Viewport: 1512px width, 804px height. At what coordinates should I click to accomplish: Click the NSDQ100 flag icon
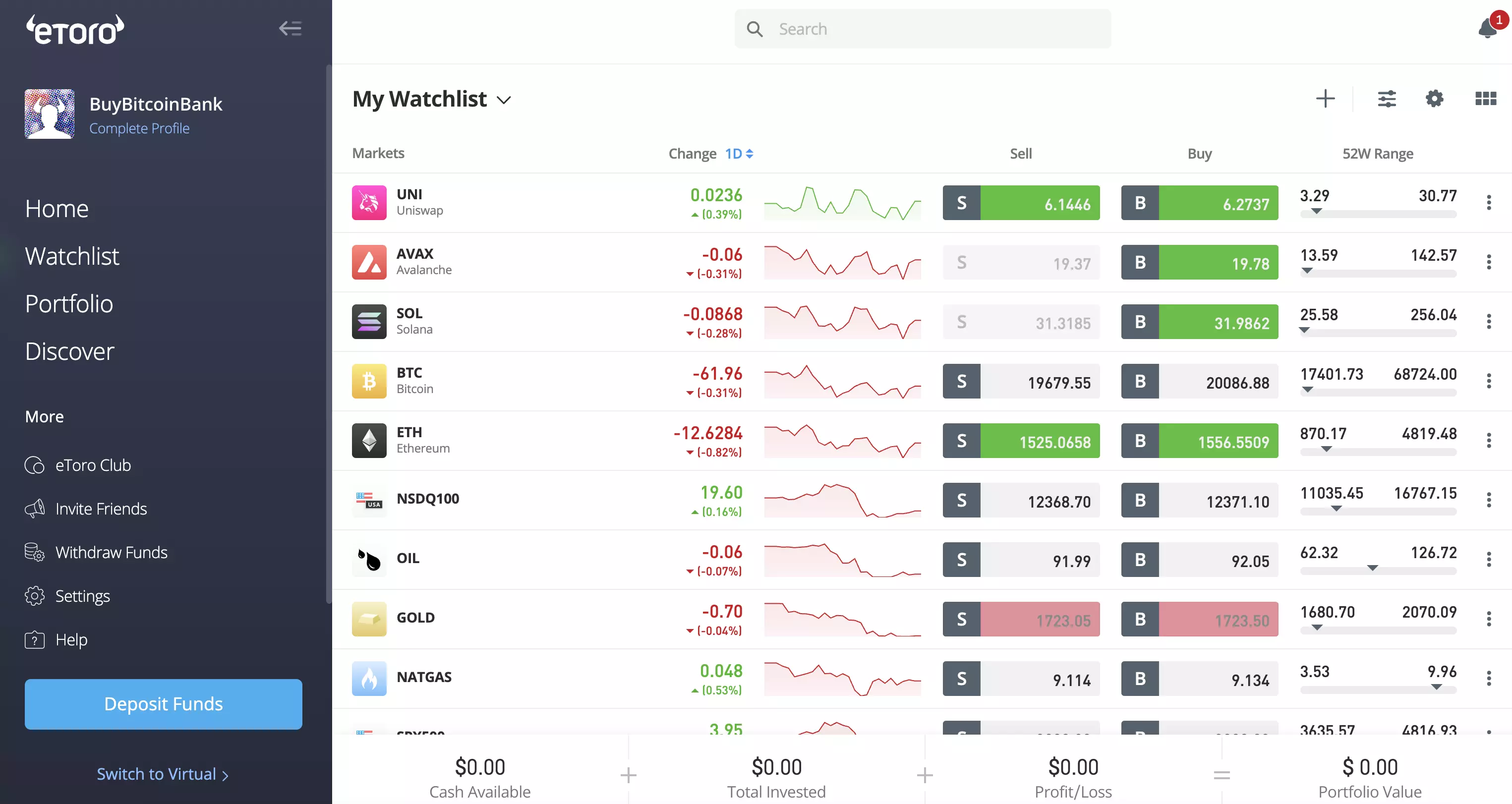click(x=369, y=500)
